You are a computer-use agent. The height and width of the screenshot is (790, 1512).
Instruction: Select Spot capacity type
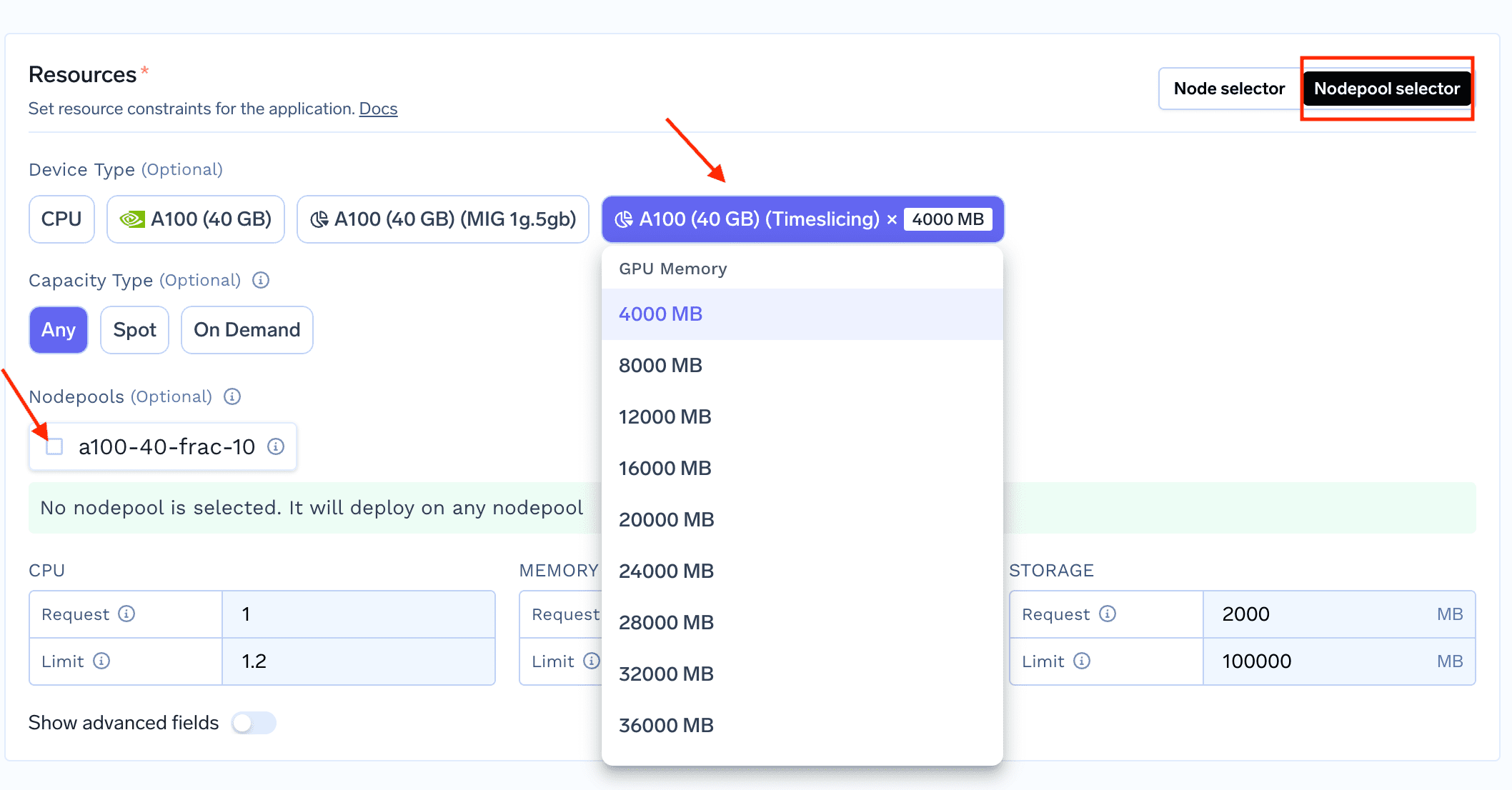coord(135,329)
